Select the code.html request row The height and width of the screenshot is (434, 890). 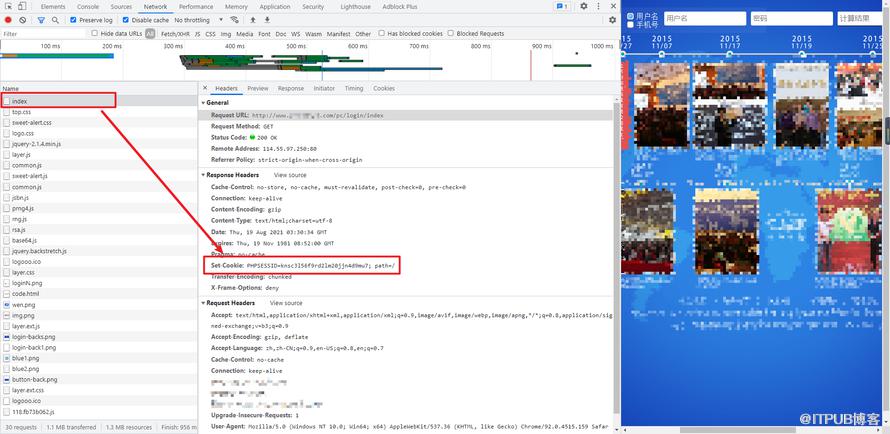pos(99,294)
